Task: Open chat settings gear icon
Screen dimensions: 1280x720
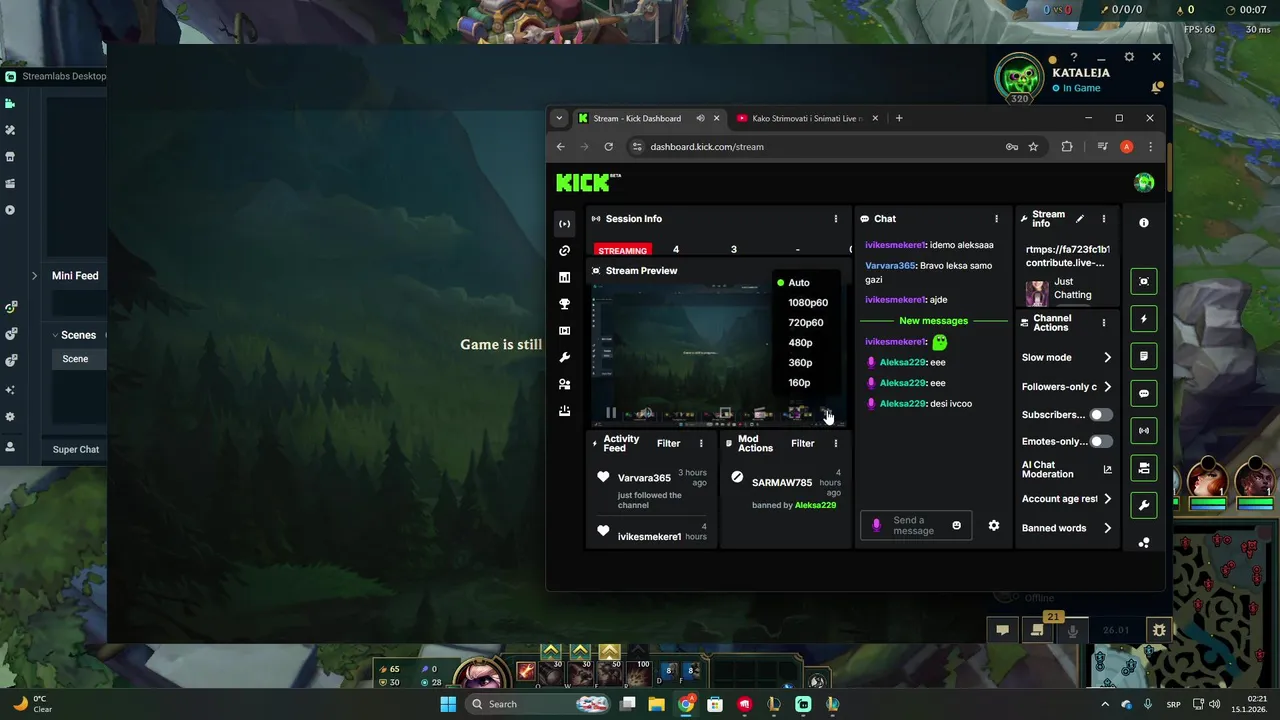Action: 994,525
